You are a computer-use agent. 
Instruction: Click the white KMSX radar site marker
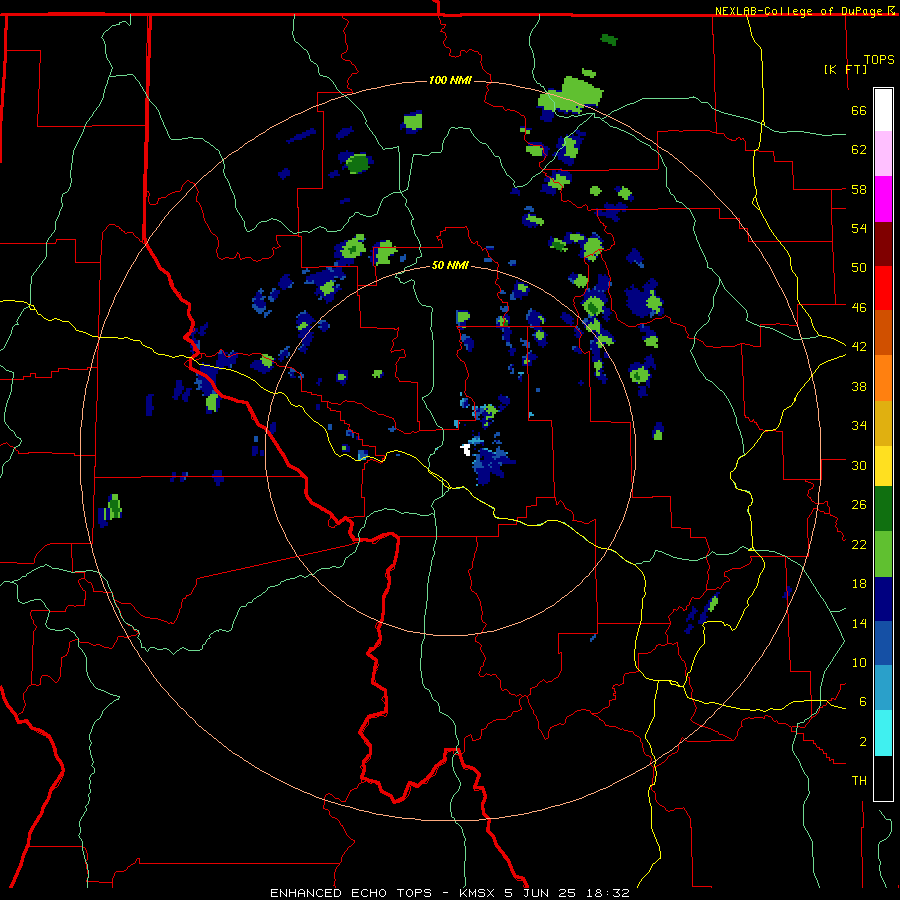coord(467,449)
